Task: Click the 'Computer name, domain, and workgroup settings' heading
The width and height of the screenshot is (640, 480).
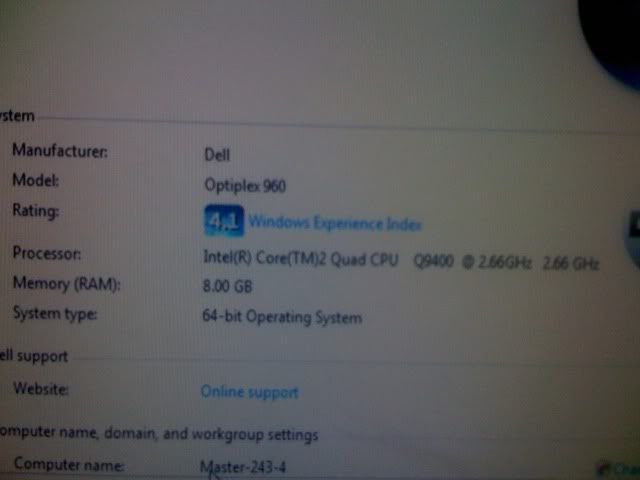Action: point(158,433)
